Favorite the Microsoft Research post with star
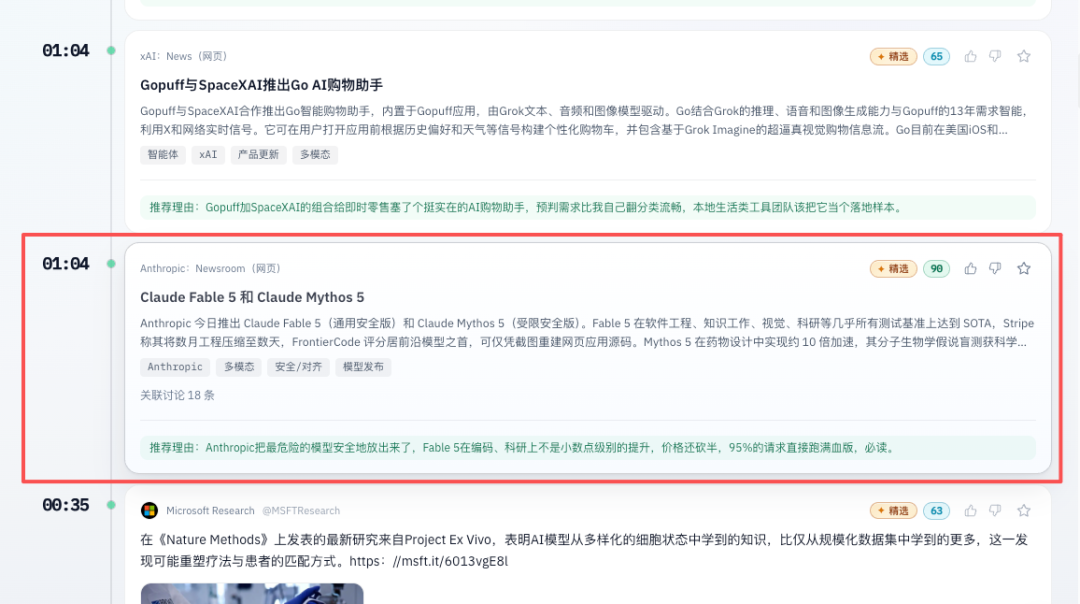 (x=1024, y=510)
